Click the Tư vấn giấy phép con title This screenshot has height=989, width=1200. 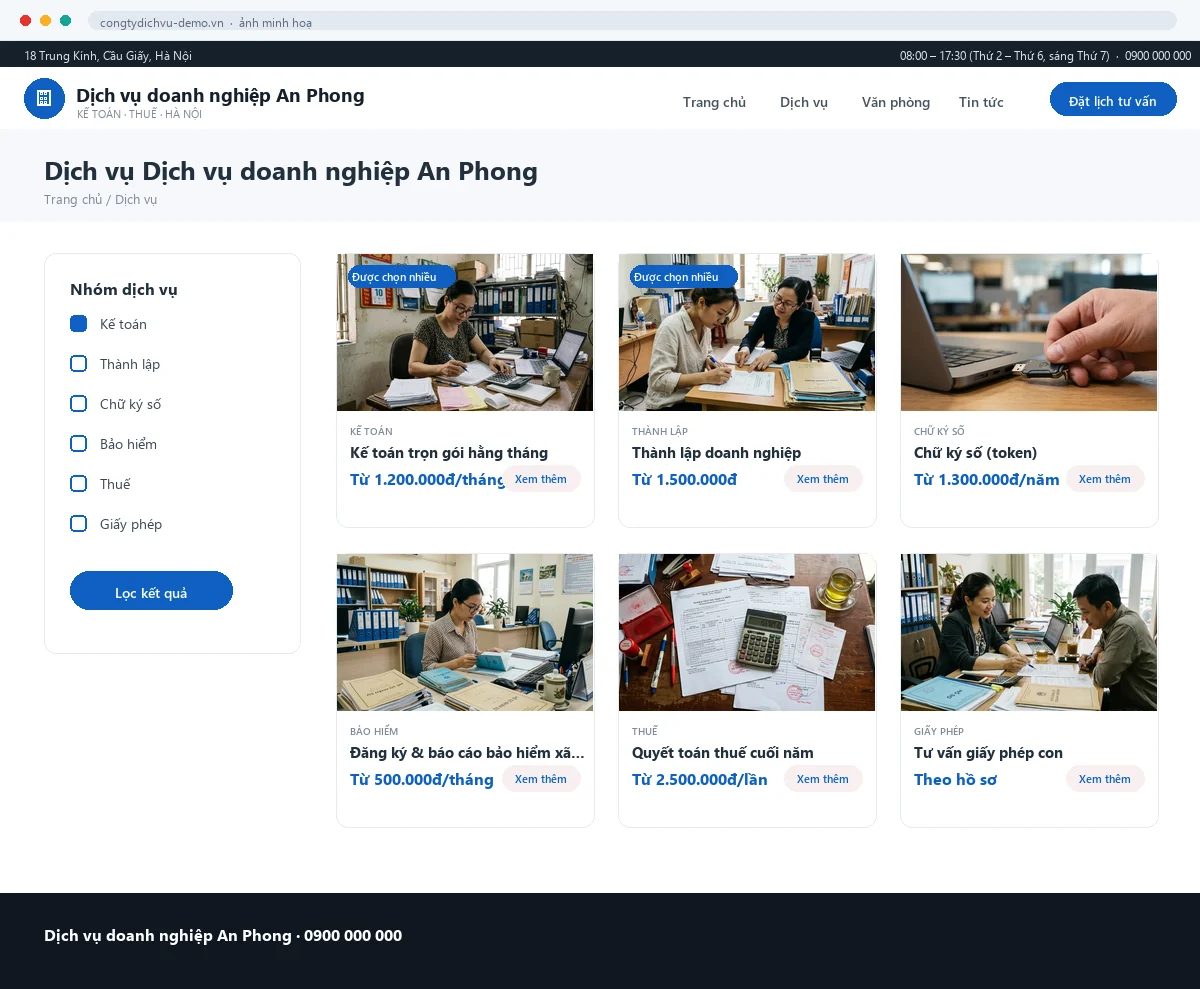pos(988,753)
